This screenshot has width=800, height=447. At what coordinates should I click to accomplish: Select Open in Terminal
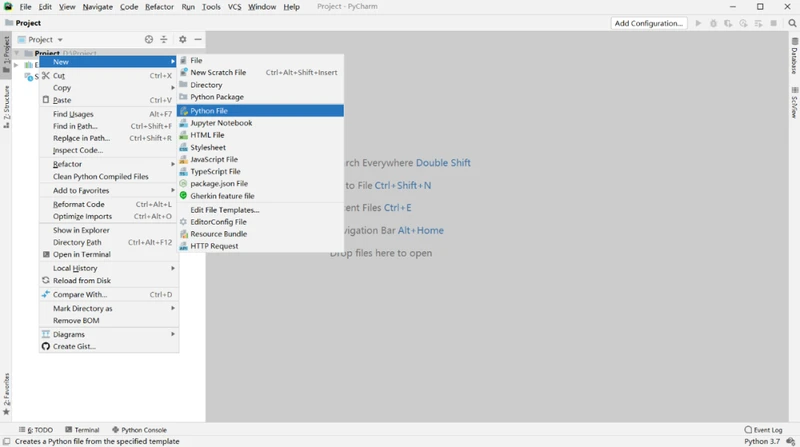click(x=109, y=254)
